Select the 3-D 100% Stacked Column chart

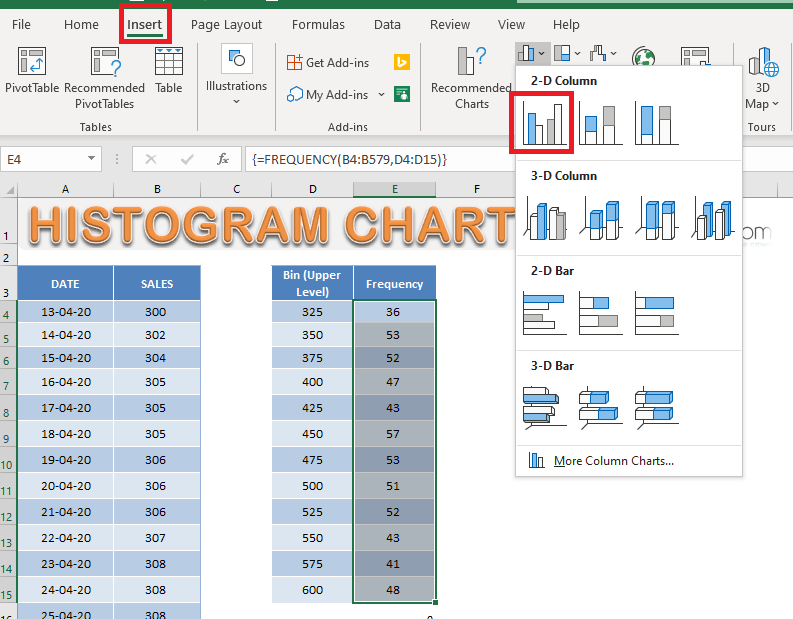656,218
